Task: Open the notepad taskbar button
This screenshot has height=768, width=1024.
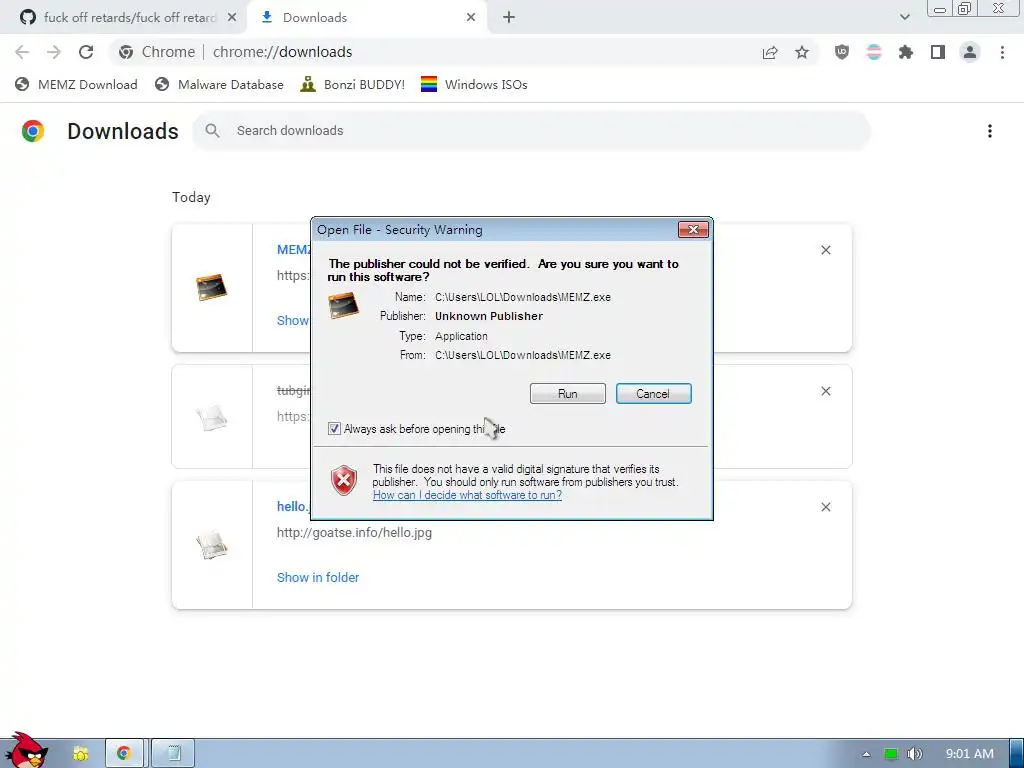Action: point(173,754)
